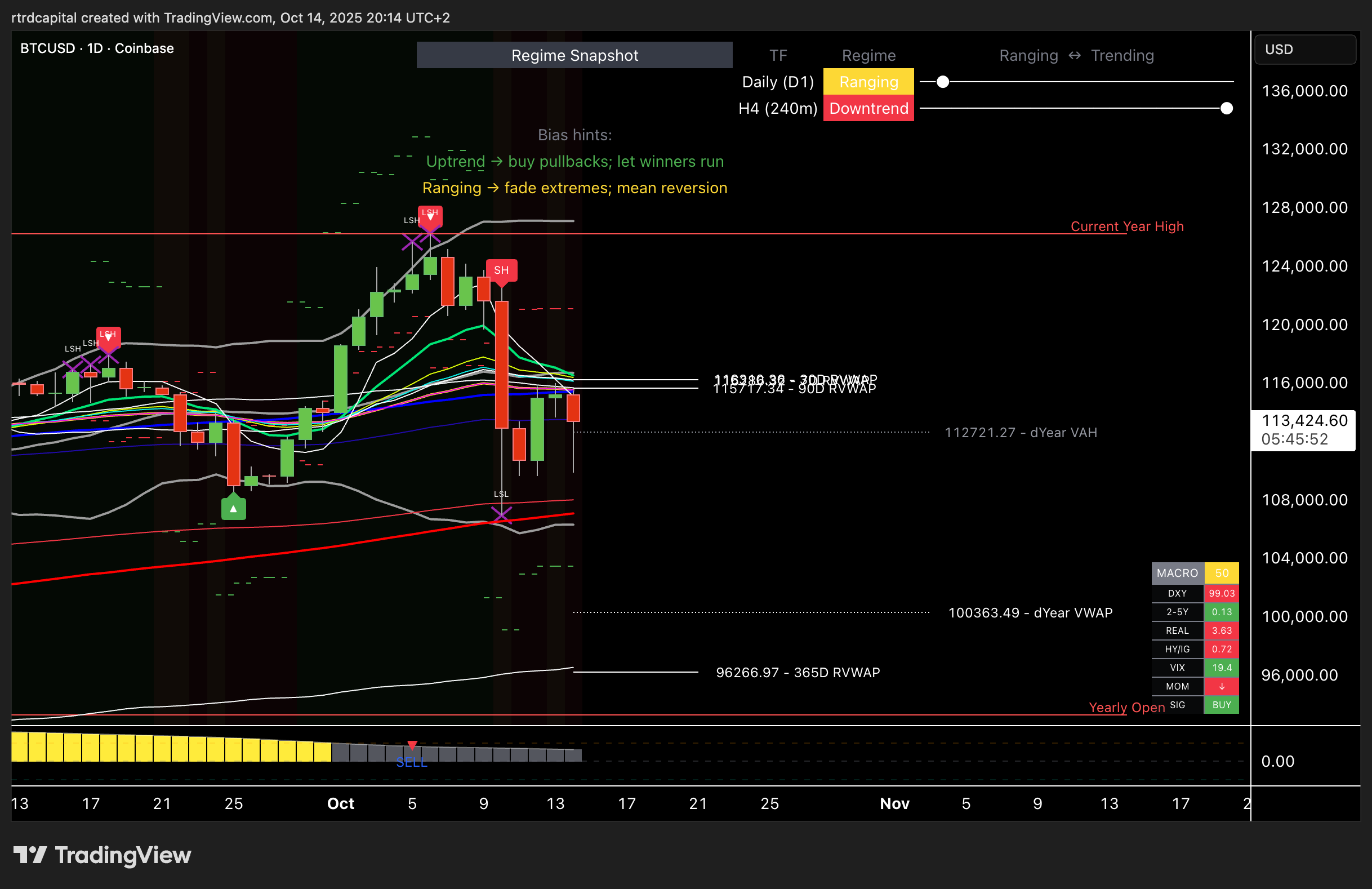Click the red SH swing-high marker
Viewport: 1372px width, 889px height.
(x=501, y=270)
